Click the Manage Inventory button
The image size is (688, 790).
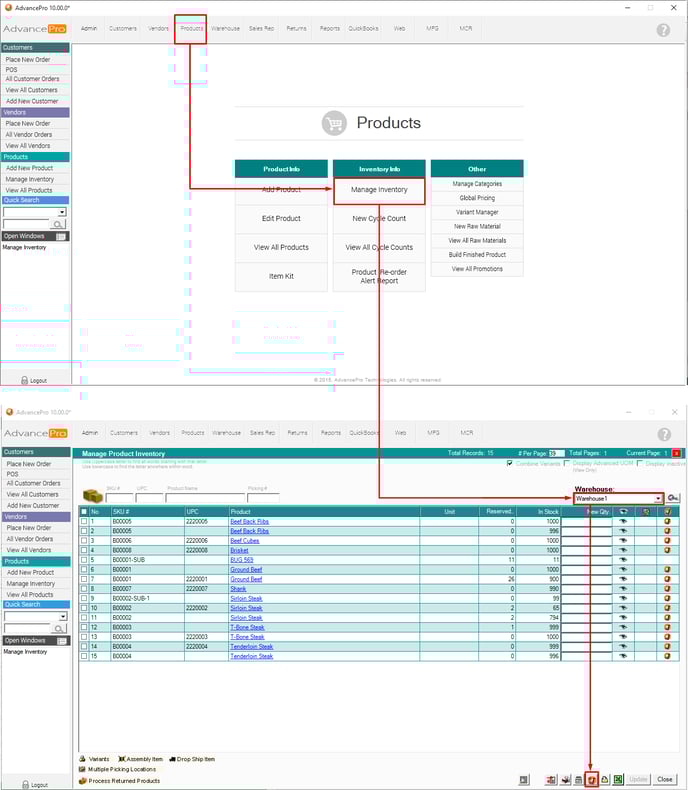(379, 189)
